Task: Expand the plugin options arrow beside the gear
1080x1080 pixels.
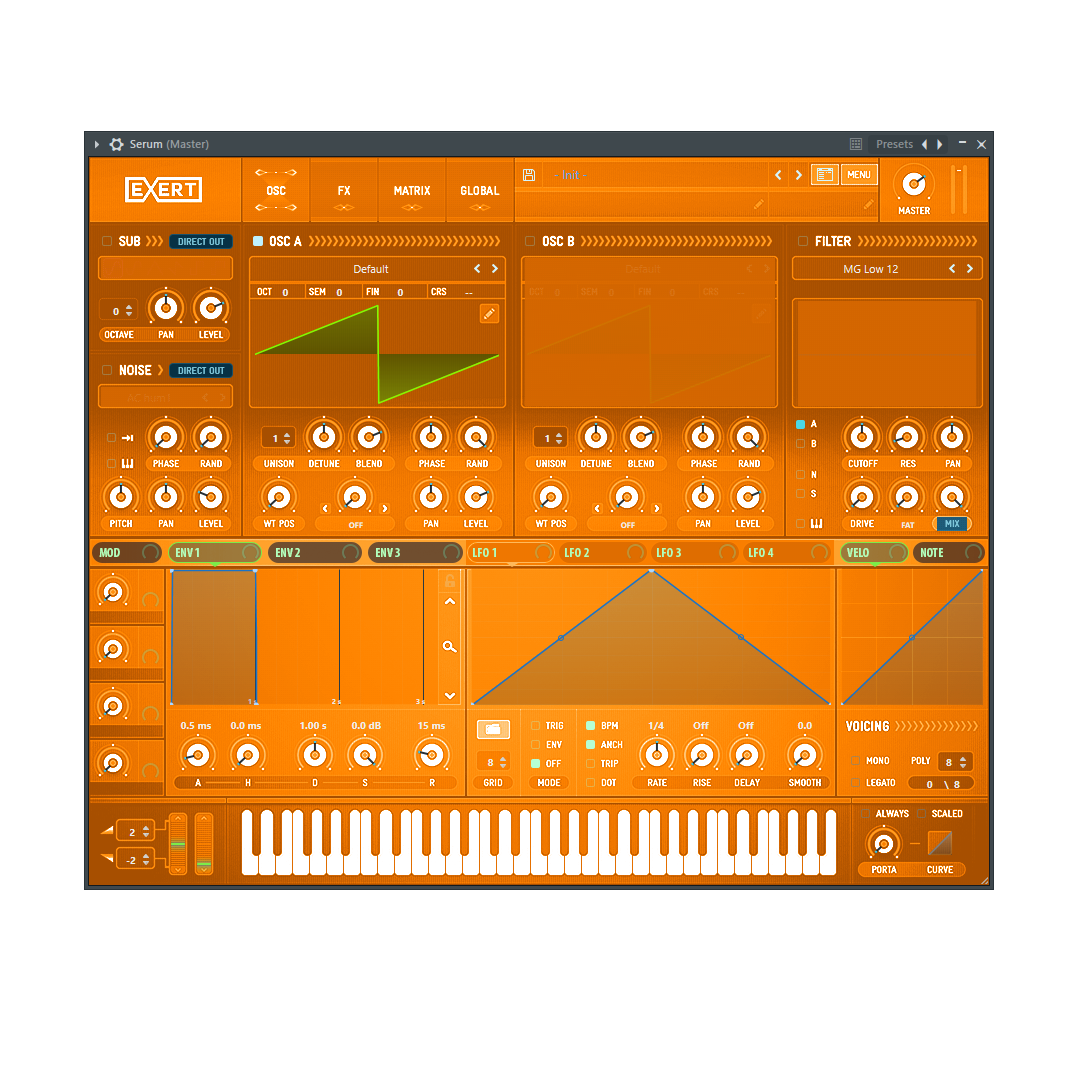Action: click(97, 144)
